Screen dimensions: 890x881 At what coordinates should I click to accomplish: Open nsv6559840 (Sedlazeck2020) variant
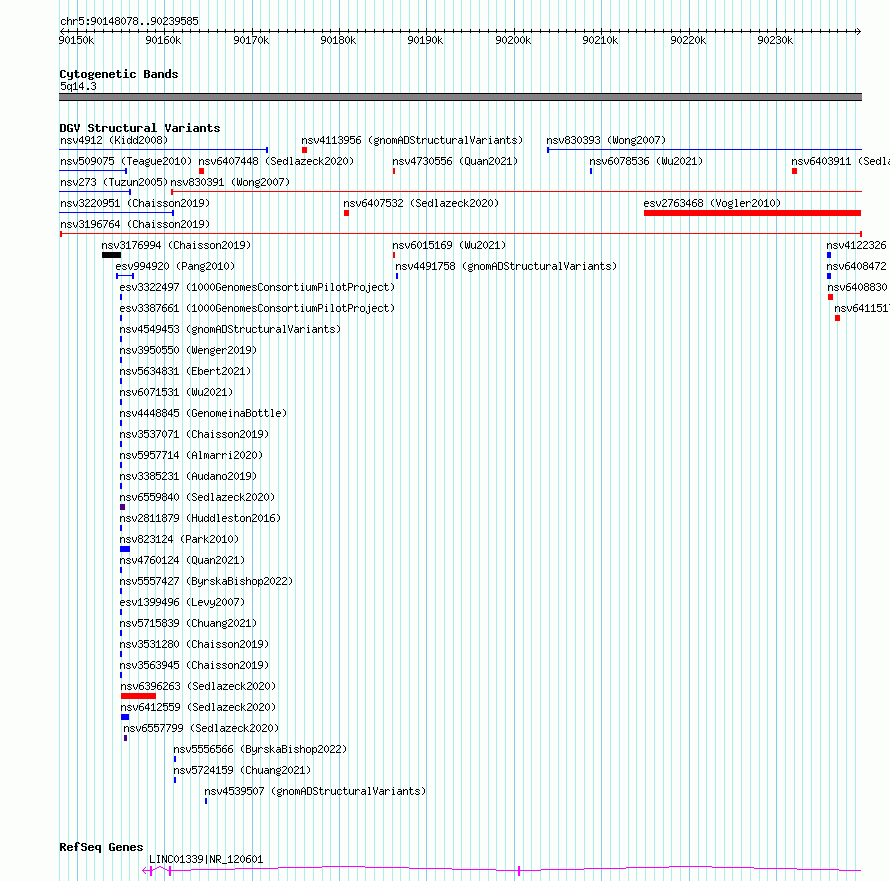click(x=197, y=497)
